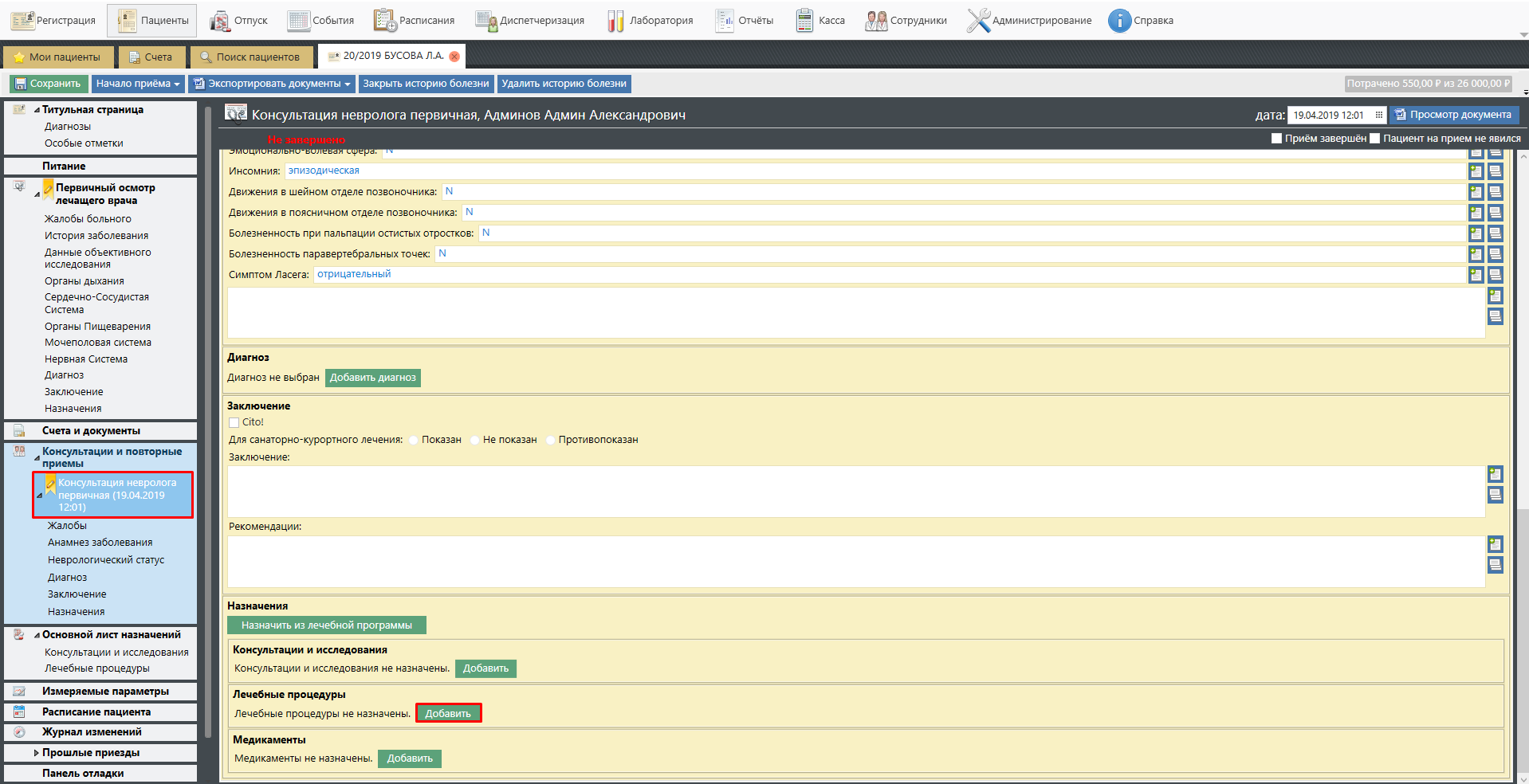Screen dimensions: 1529x784
Task: Click the Диспетчеризация toolbar icon
Action: [x=485, y=21]
